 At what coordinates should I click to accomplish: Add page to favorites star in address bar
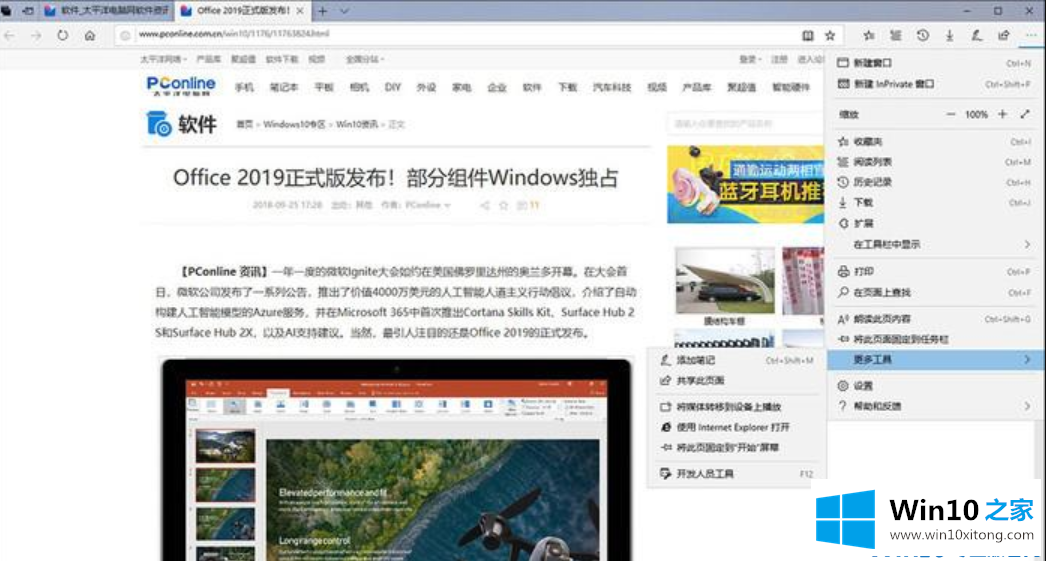(830, 35)
